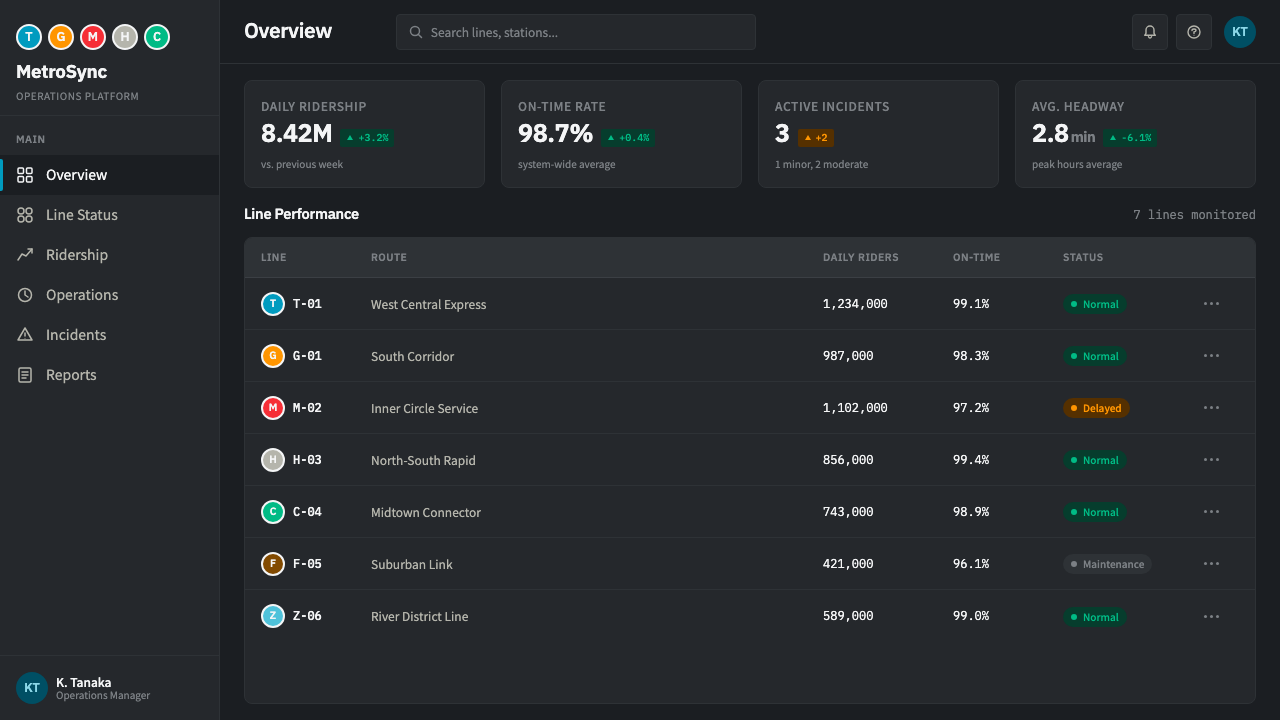Open the notifications bell
This screenshot has width=1280, height=720.
click(1150, 32)
